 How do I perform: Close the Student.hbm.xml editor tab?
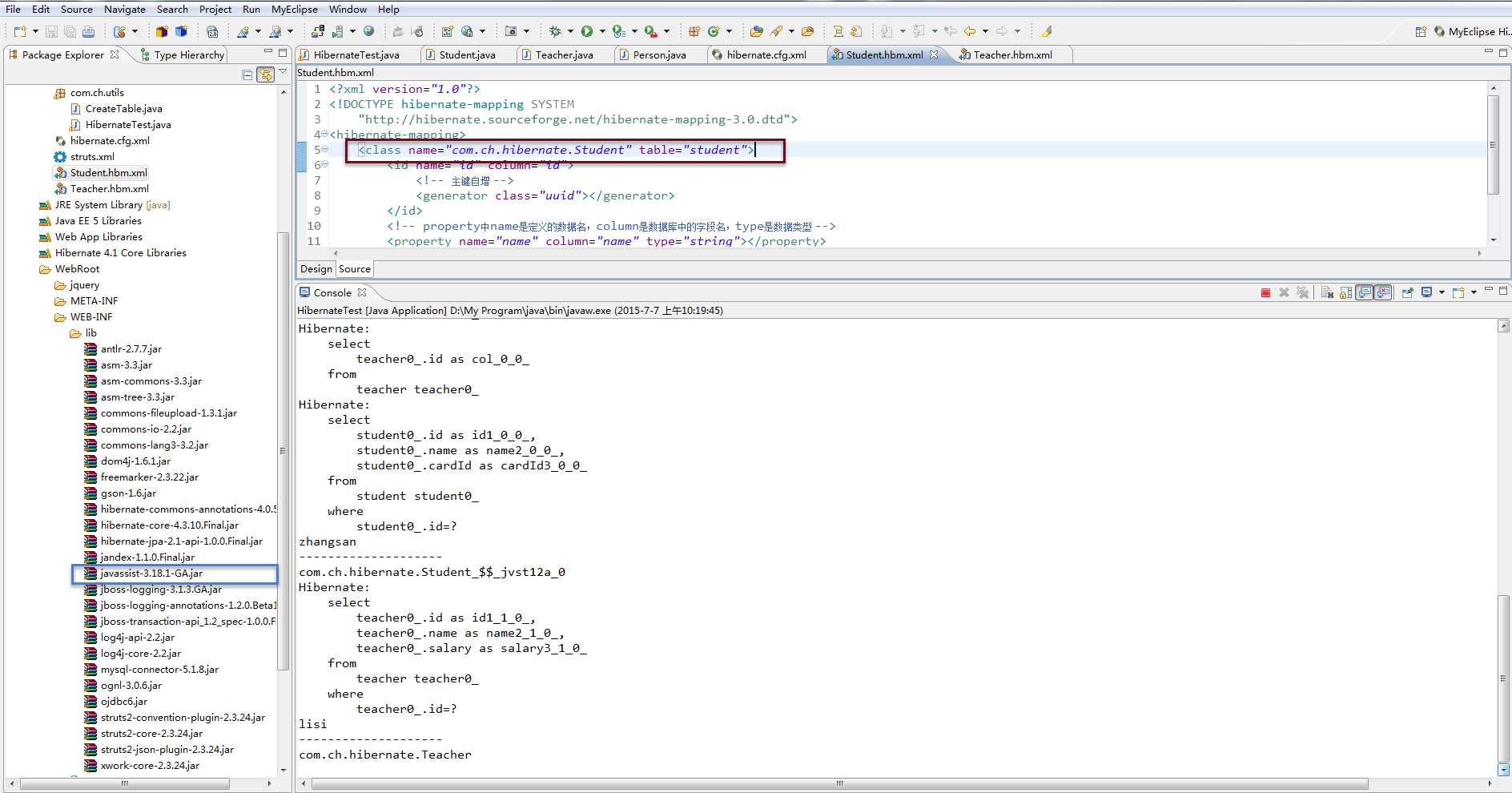coord(934,54)
